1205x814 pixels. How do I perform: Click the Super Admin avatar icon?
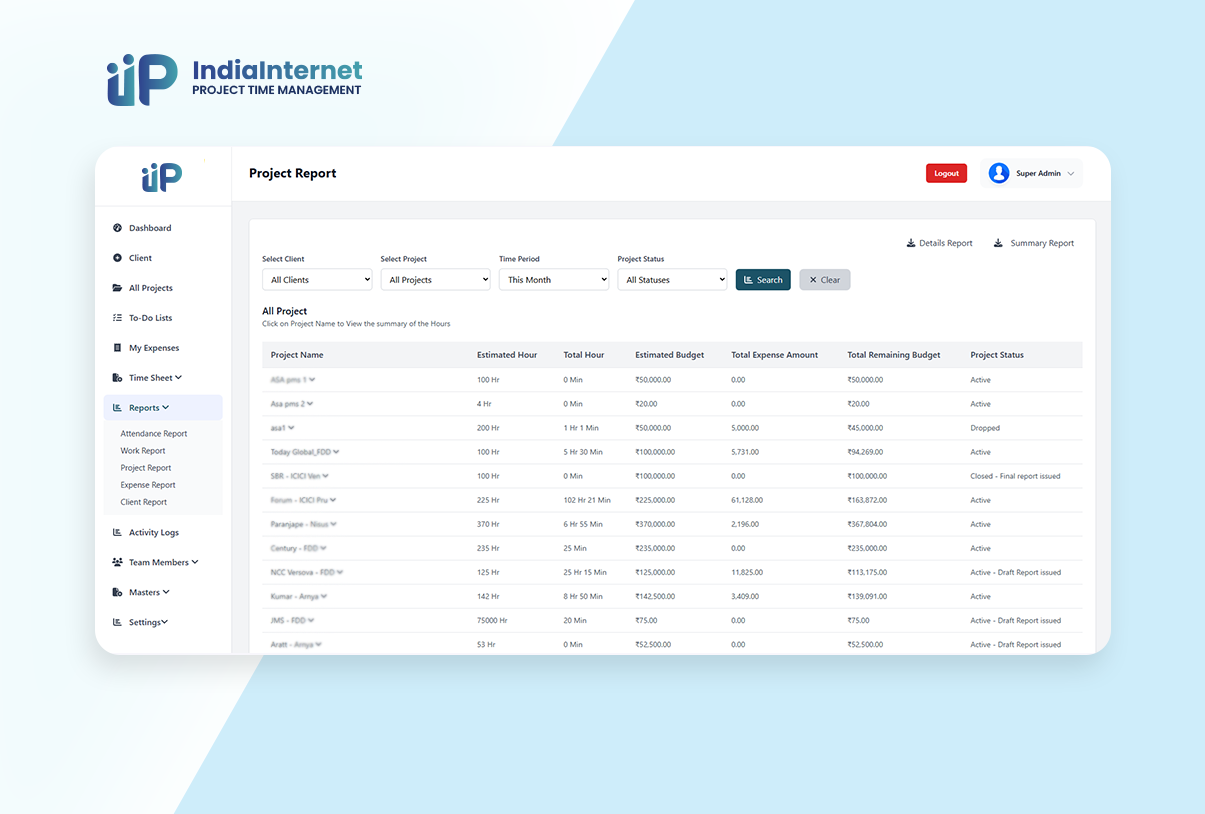click(x=998, y=173)
